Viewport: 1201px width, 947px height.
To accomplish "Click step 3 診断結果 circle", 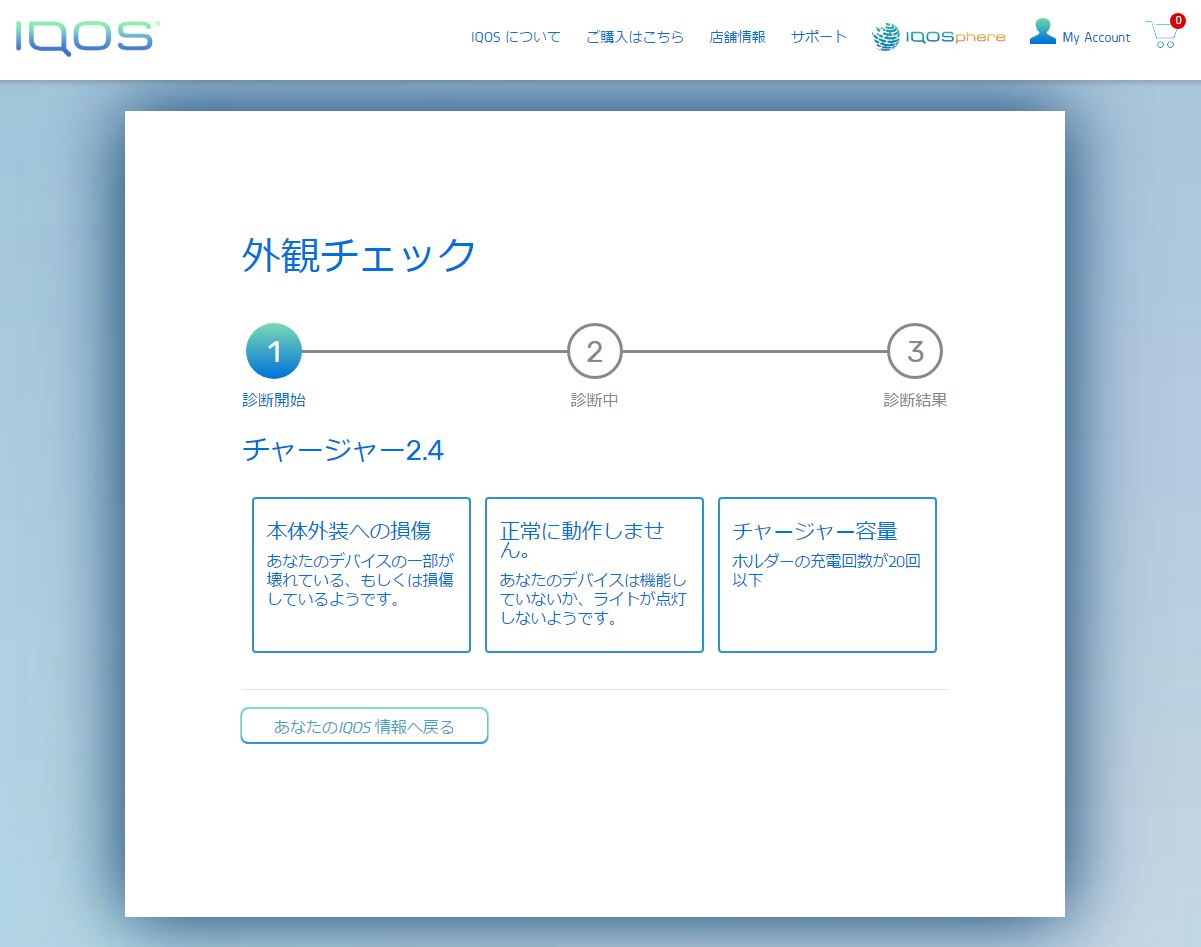I will [x=915, y=351].
